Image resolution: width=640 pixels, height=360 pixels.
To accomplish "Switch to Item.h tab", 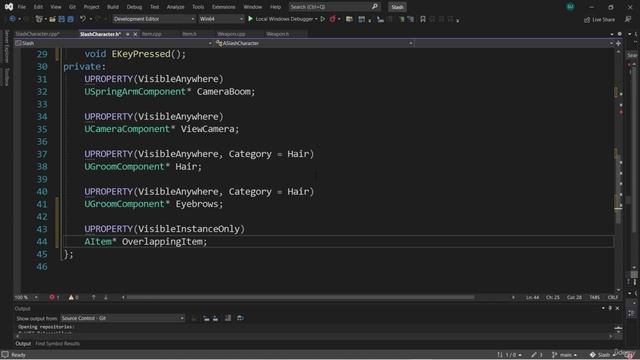I will pos(189,34).
